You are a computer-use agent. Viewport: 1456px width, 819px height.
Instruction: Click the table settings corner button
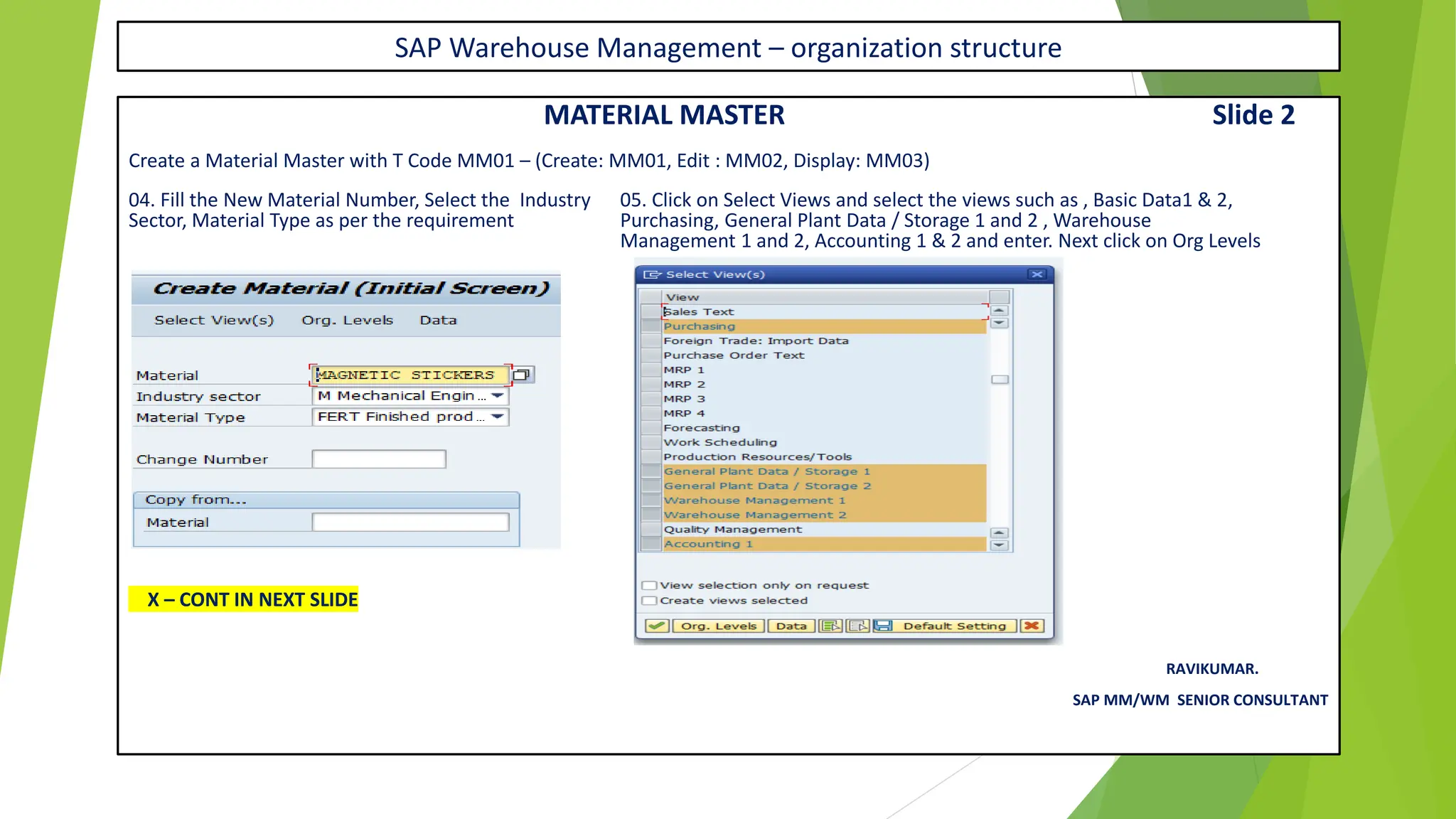pyautogui.click(x=999, y=297)
